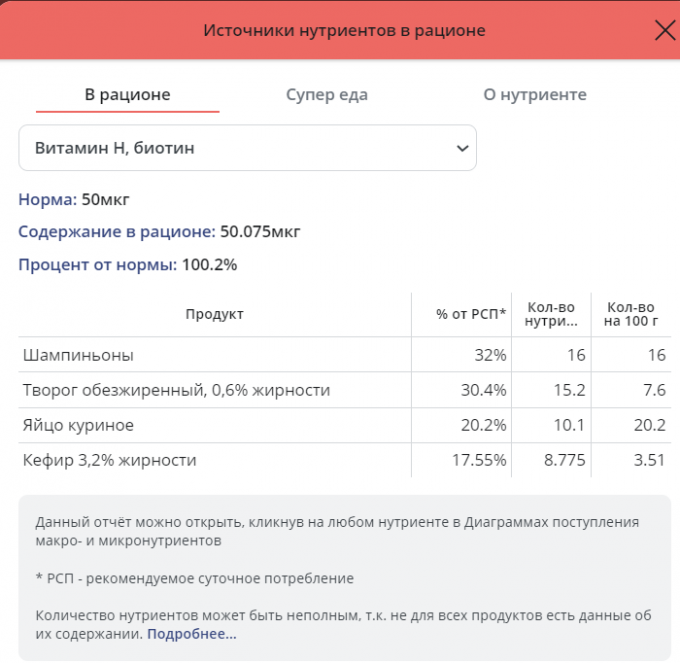Viewport: 680px width, 663px height.
Task: Click the 'Кол-во нутри...' column header
Action: 551,314
